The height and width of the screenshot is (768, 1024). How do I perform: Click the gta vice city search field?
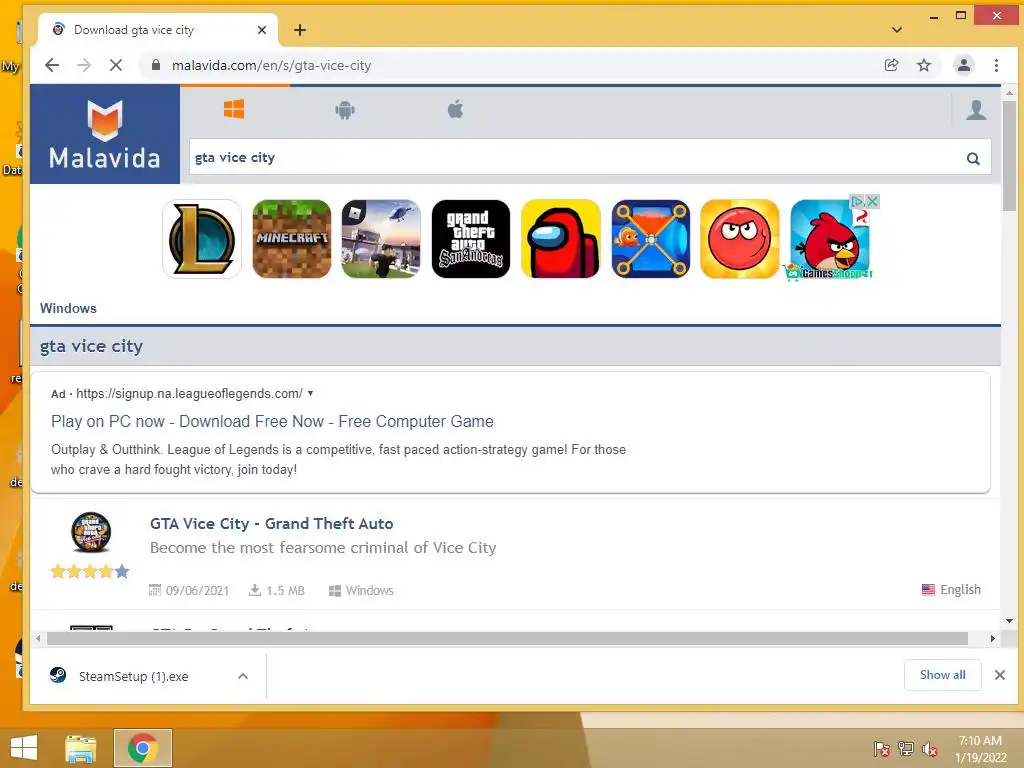click(575, 157)
